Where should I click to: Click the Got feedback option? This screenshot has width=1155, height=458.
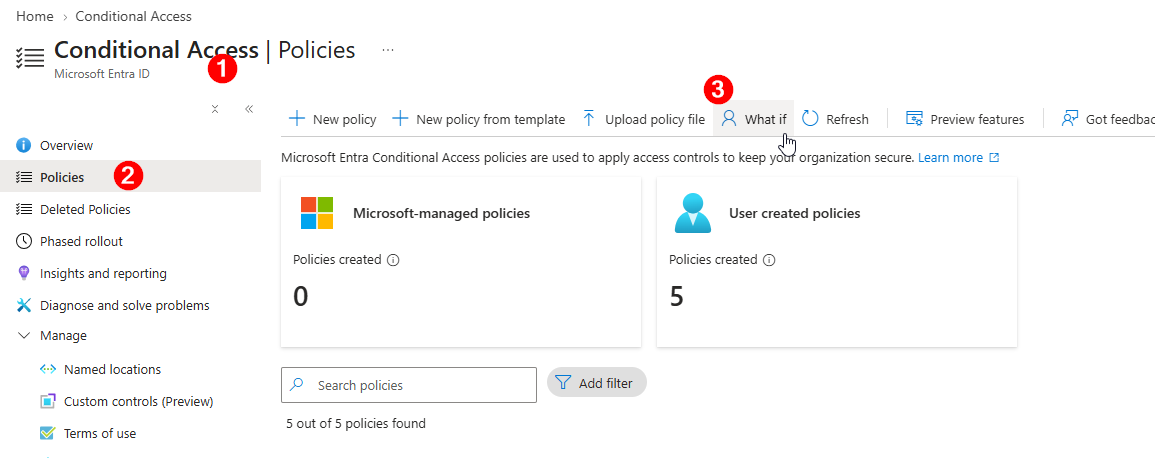[1108, 119]
